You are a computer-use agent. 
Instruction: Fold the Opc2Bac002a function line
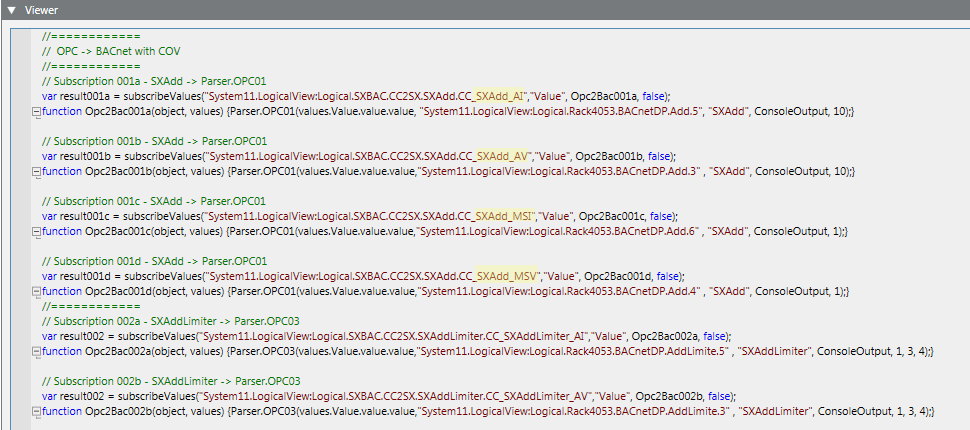click(36, 351)
